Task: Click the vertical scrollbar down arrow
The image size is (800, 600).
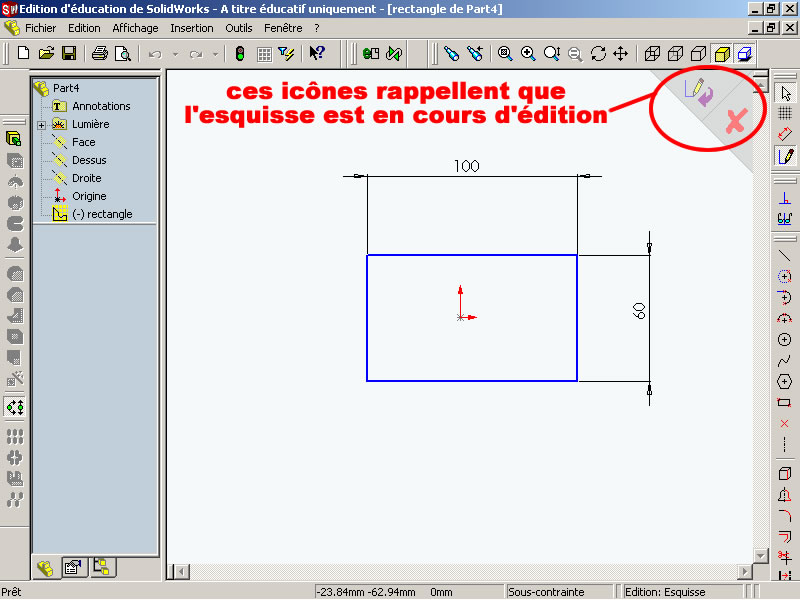Action: [x=760, y=556]
